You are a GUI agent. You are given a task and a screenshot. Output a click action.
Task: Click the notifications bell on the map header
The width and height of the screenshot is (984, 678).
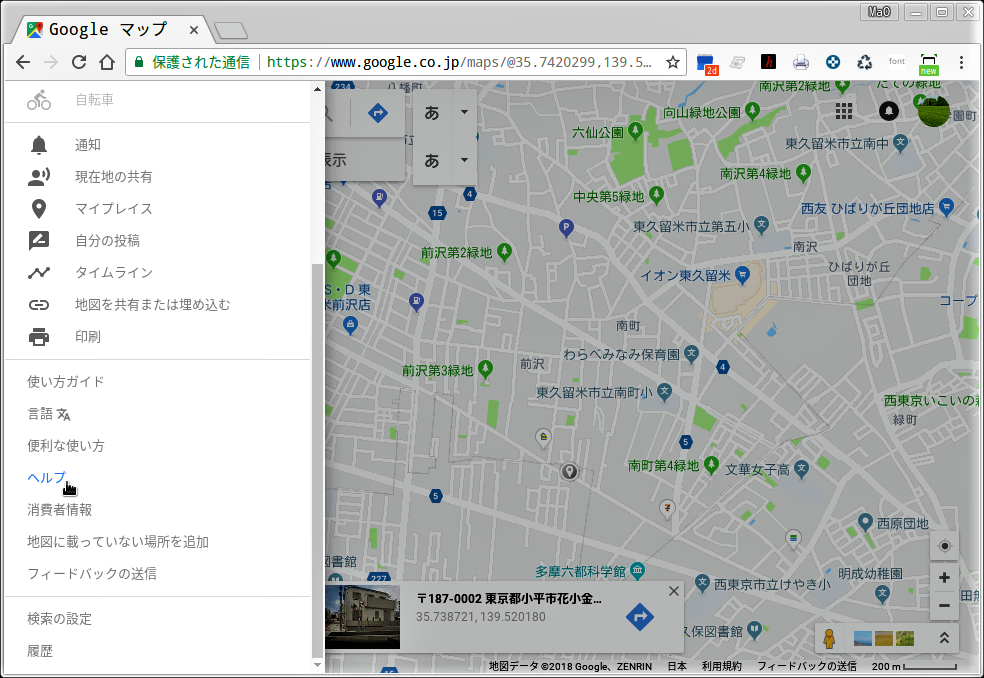click(889, 111)
